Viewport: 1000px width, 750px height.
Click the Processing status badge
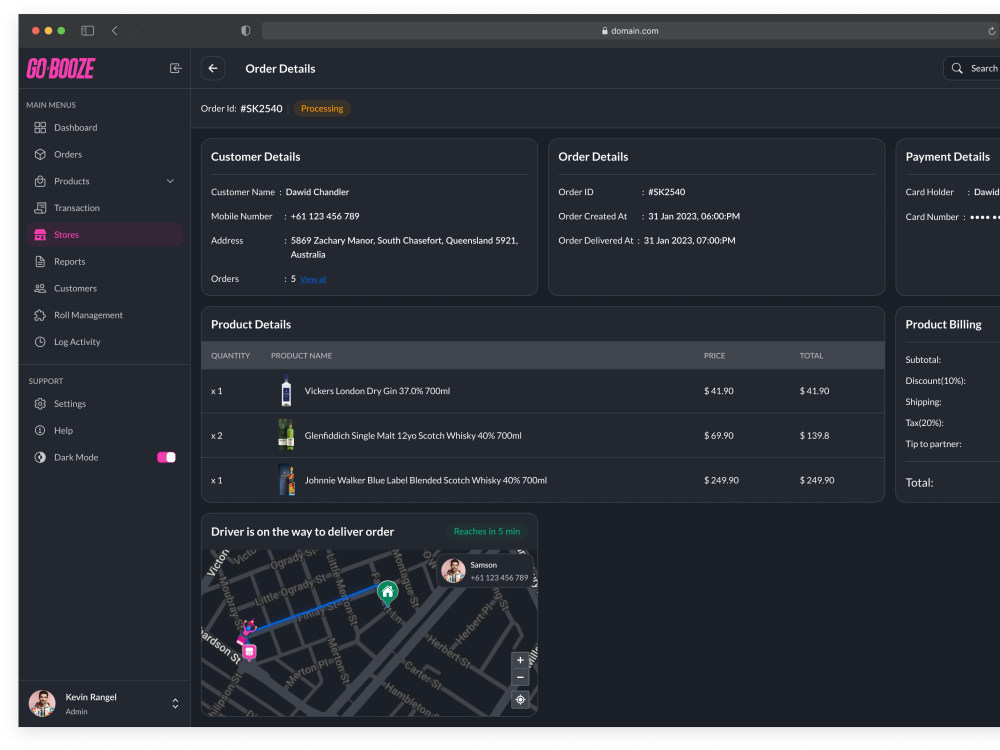[322, 108]
